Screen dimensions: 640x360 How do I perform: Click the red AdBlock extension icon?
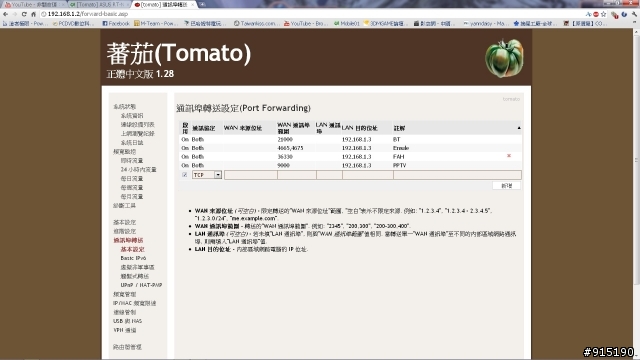pos(596,14)
